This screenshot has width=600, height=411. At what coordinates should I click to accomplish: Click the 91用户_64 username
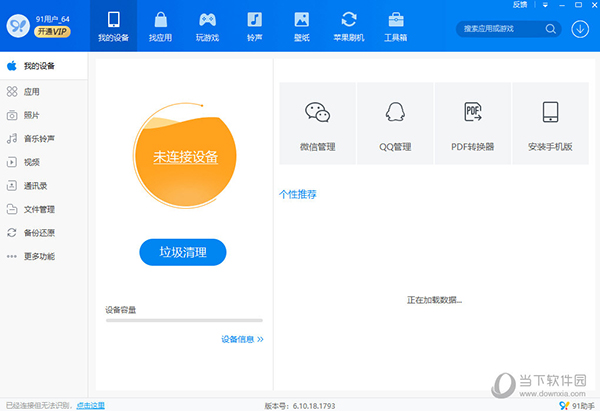pos(53,19)
